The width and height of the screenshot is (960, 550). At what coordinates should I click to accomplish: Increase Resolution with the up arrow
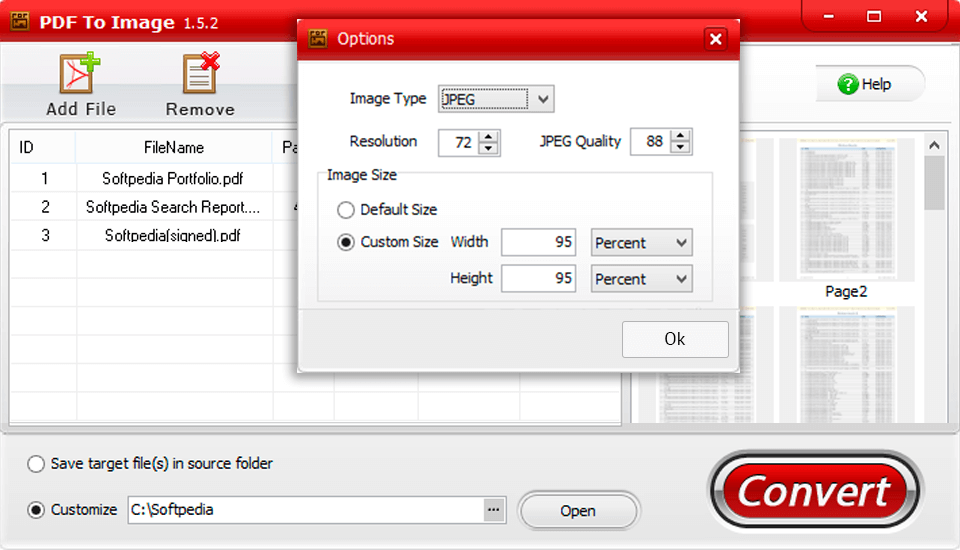489,136
